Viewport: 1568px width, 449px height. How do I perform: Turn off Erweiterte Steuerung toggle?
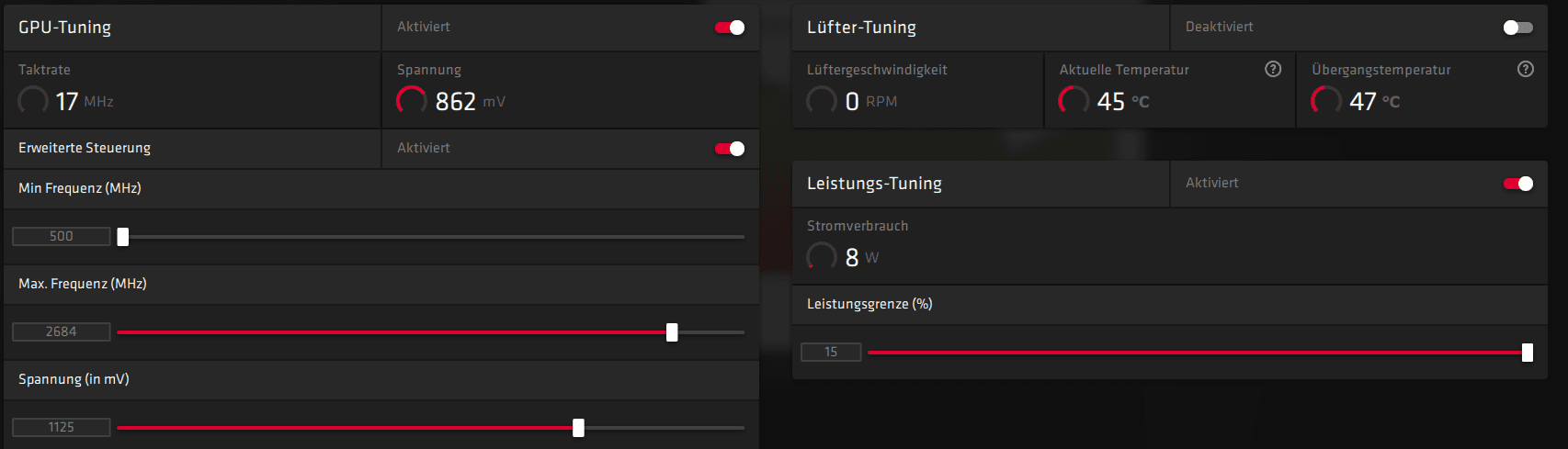coord(730,149)
